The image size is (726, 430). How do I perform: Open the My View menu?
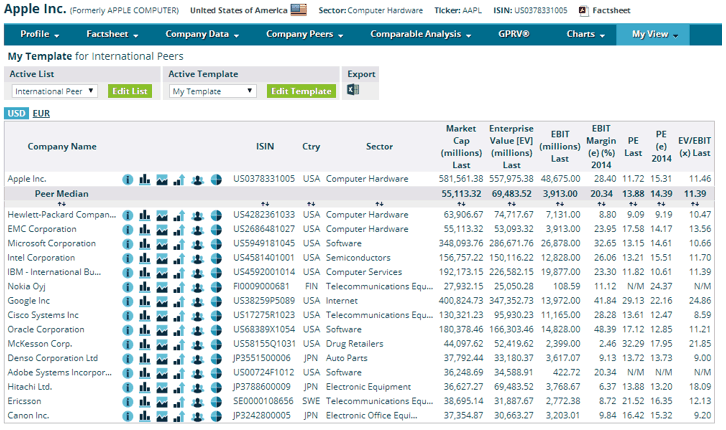[655, 34]
